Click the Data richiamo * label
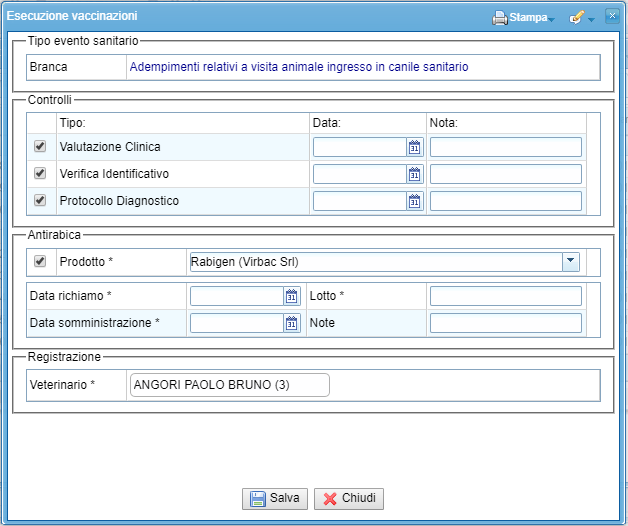628x526 pixels. (x=70, y=296)
